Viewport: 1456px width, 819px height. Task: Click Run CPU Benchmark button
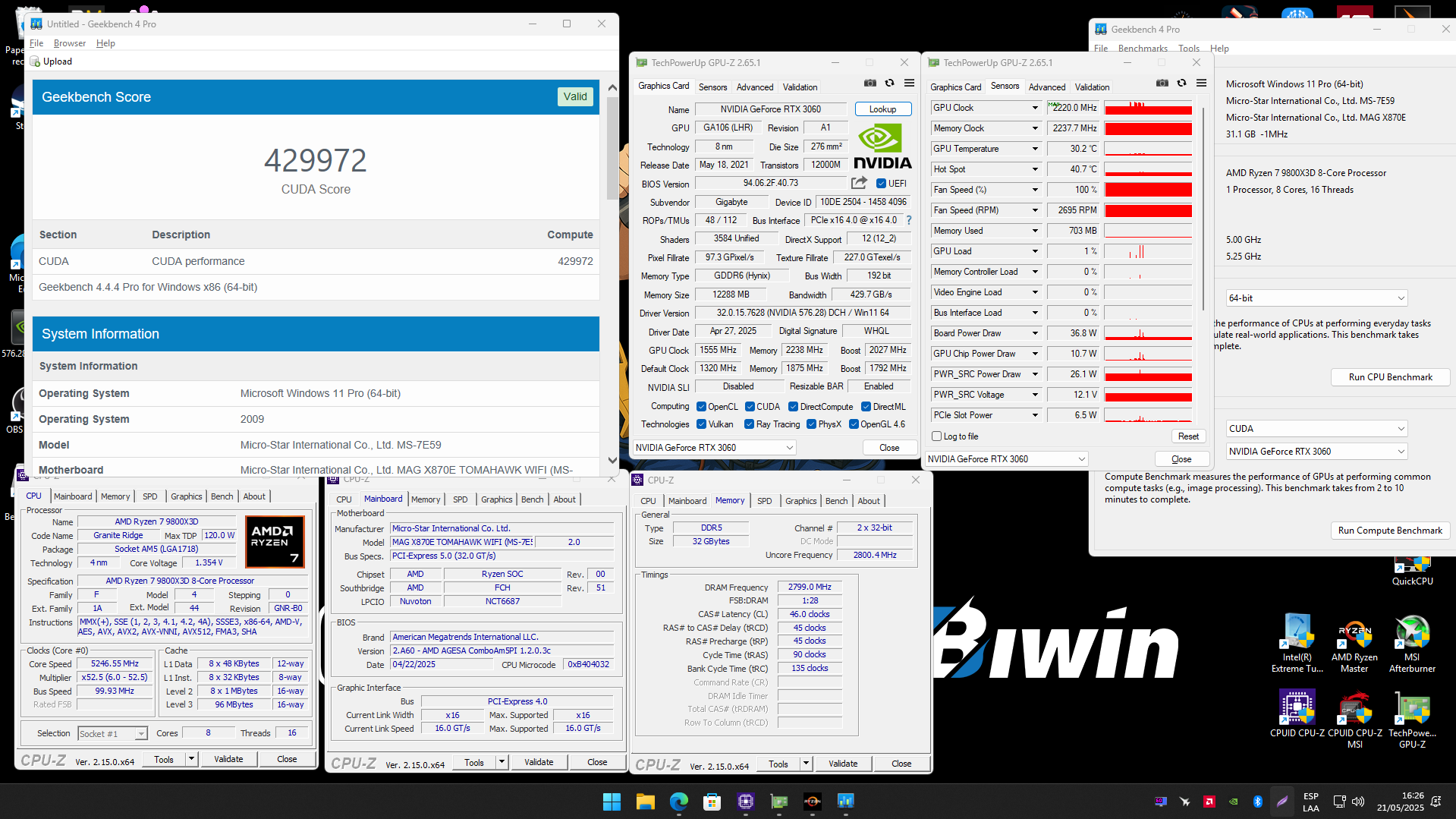[1390, 377]
